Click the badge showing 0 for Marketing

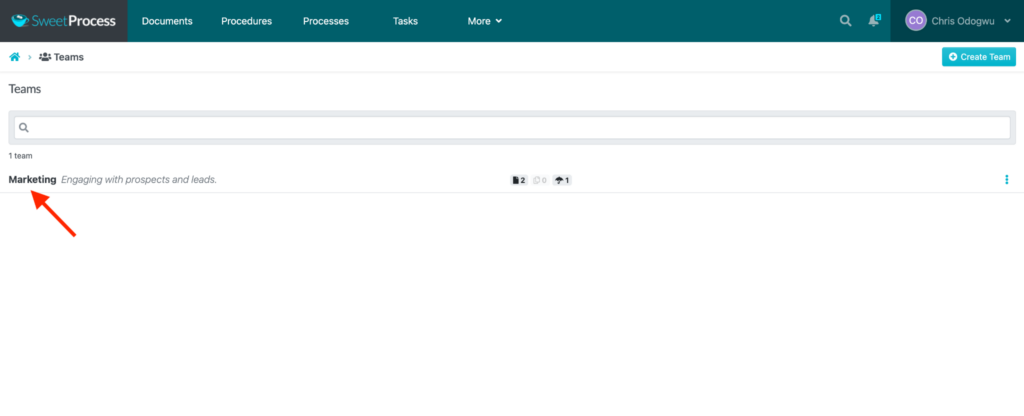click(540, 180)
